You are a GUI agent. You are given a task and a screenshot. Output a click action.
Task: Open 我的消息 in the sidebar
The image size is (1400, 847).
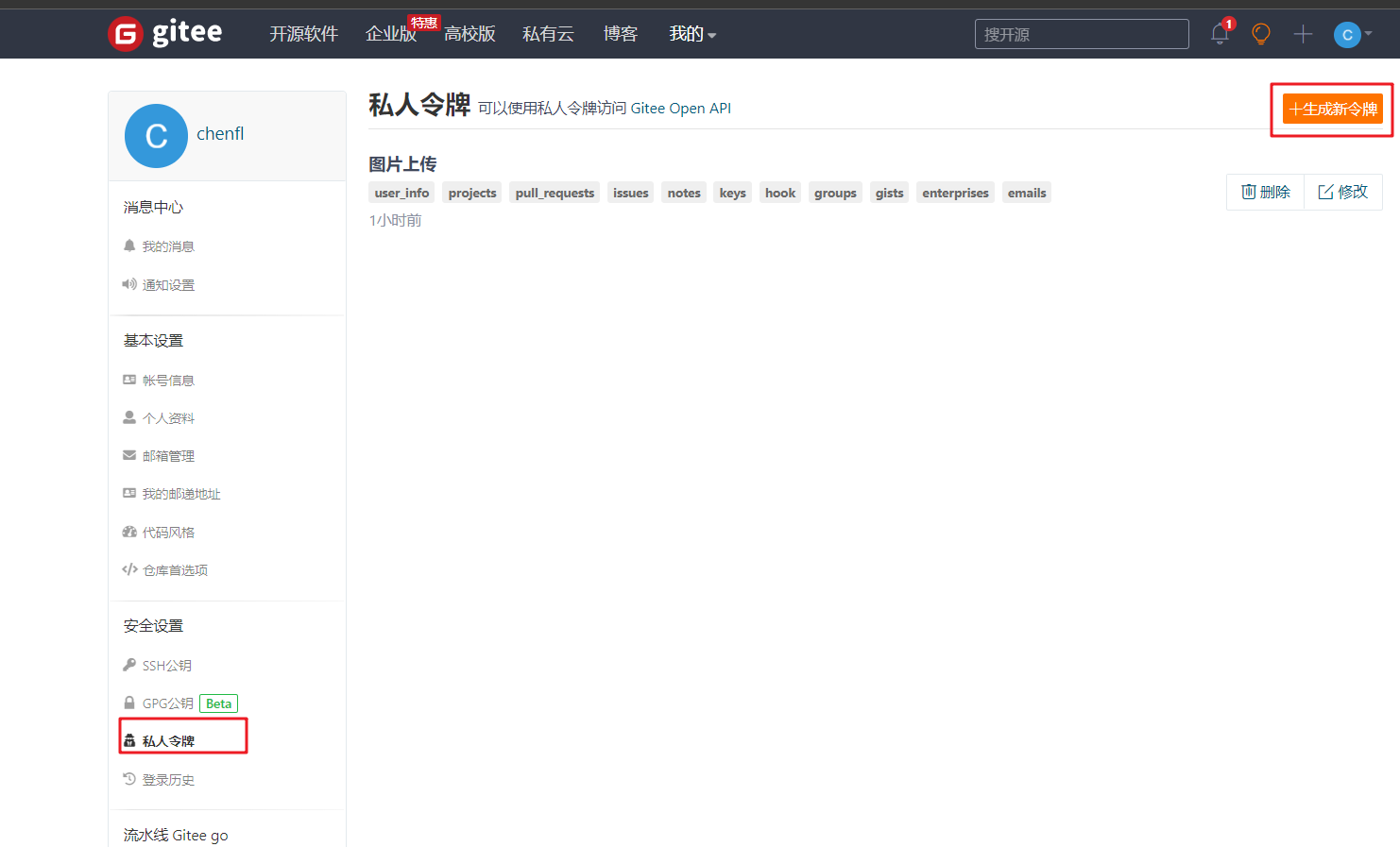[x=168, y=246]
